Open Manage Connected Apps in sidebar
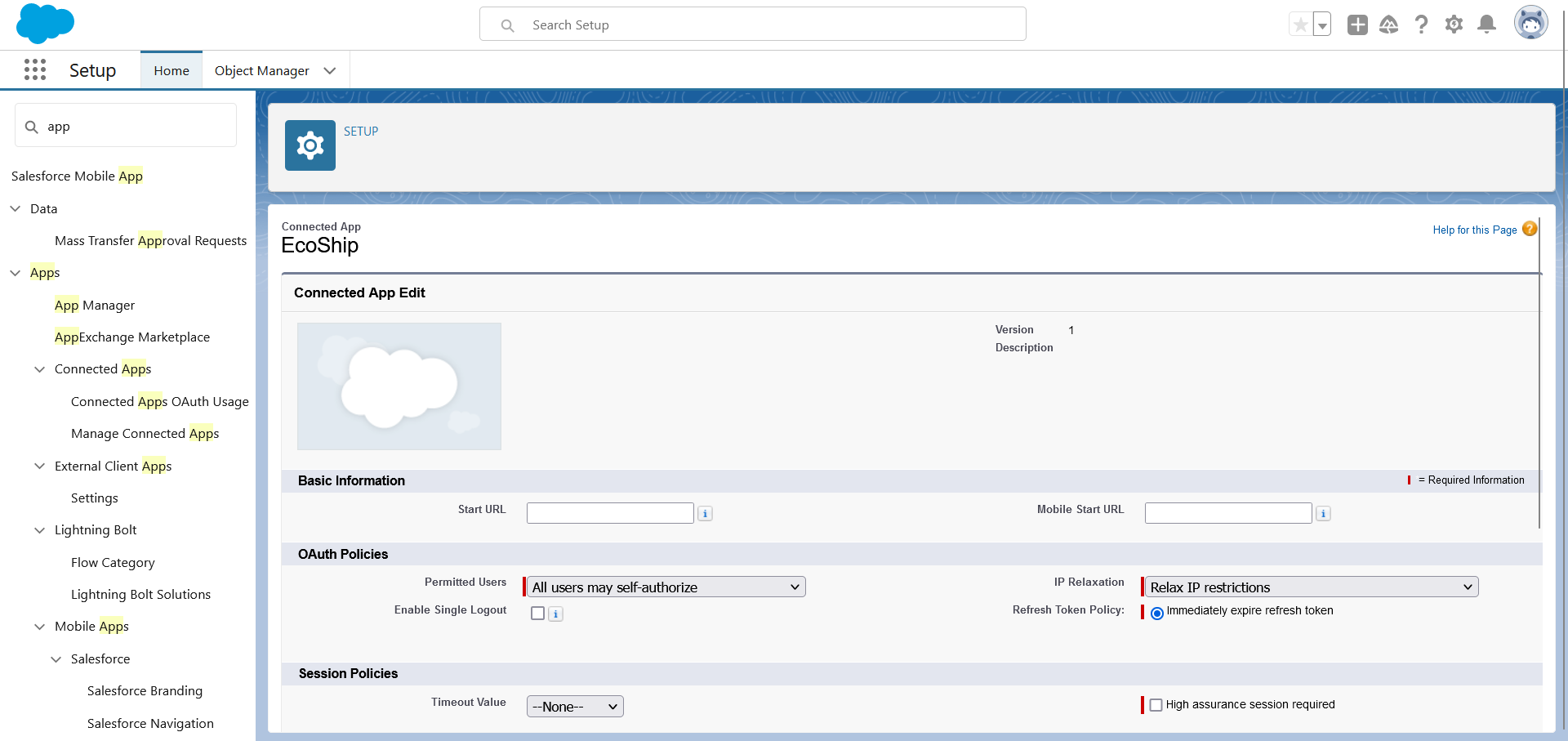This screenshot has width=1568, height=741. coord(145,434)
